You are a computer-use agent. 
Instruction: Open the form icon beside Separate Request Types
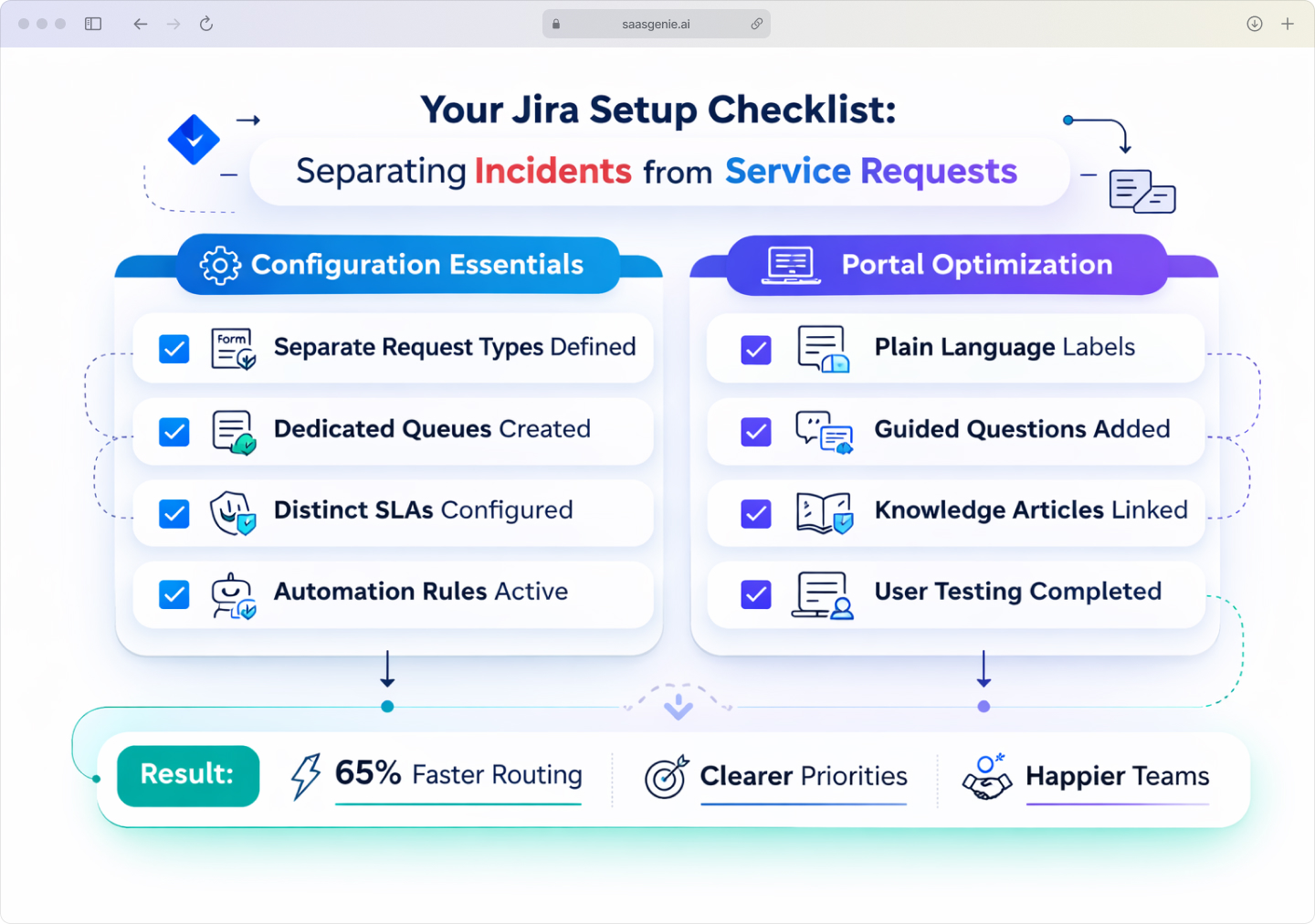[232, 348]
